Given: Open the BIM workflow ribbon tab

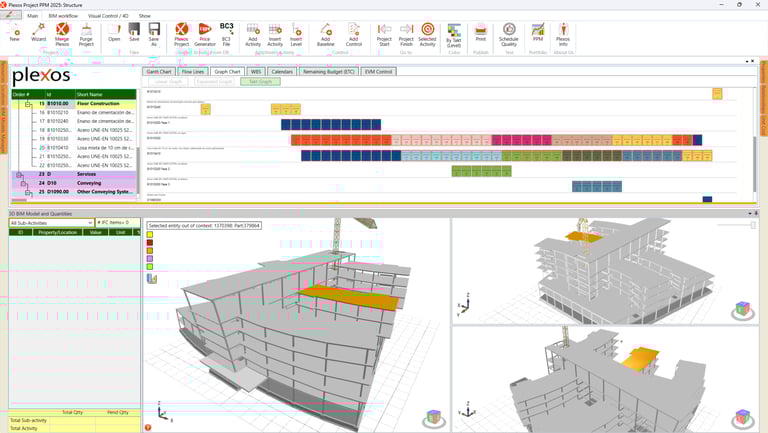Looking at the screenshot, I should click(63, 16).
